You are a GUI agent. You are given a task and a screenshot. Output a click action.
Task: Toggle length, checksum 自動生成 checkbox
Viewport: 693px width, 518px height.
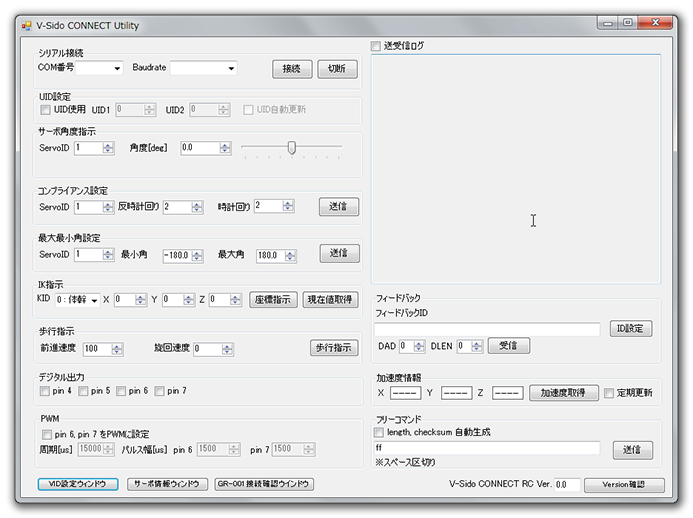(x=379, y=433)
